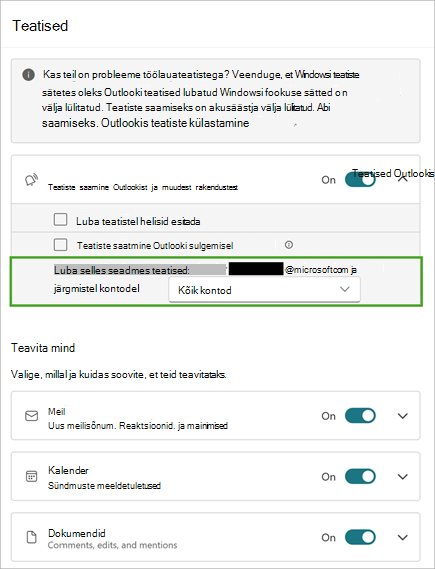This screenshot has width=435, height=569.
Task: Collapse the Outlook notifications section chevron
Action: click(x=403, y=179)
